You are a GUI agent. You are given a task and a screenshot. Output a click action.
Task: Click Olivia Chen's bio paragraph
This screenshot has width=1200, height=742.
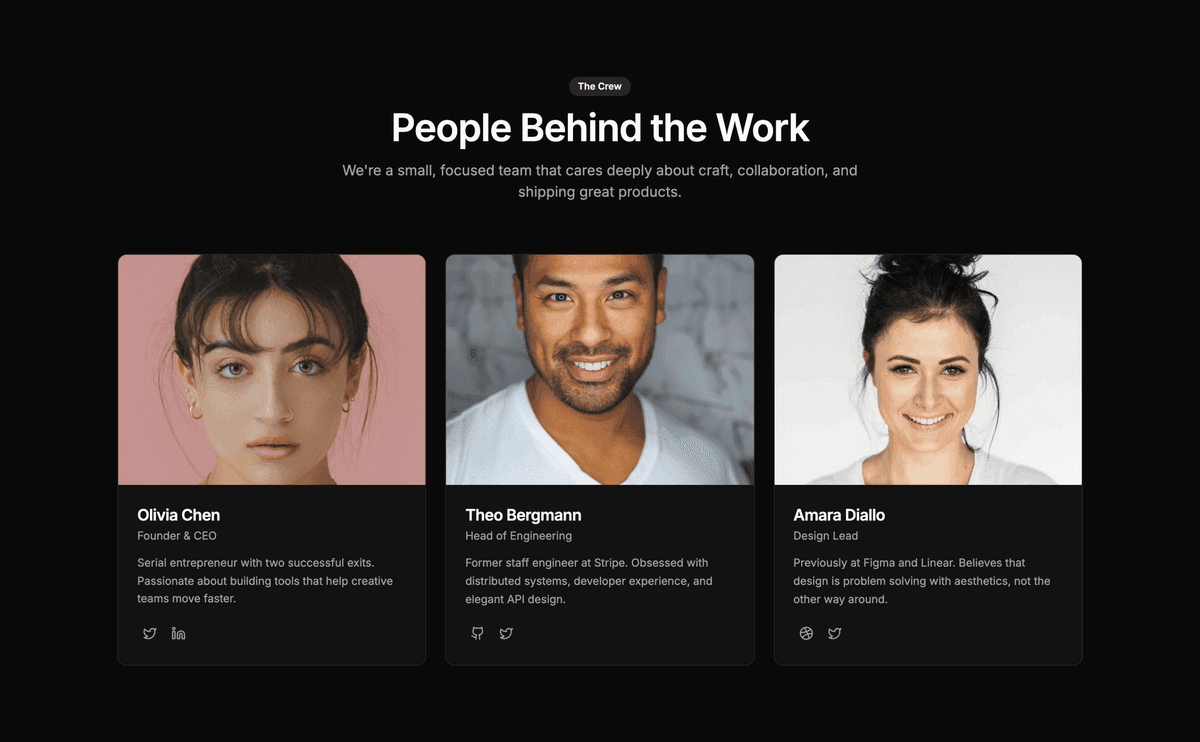point(265,581)
